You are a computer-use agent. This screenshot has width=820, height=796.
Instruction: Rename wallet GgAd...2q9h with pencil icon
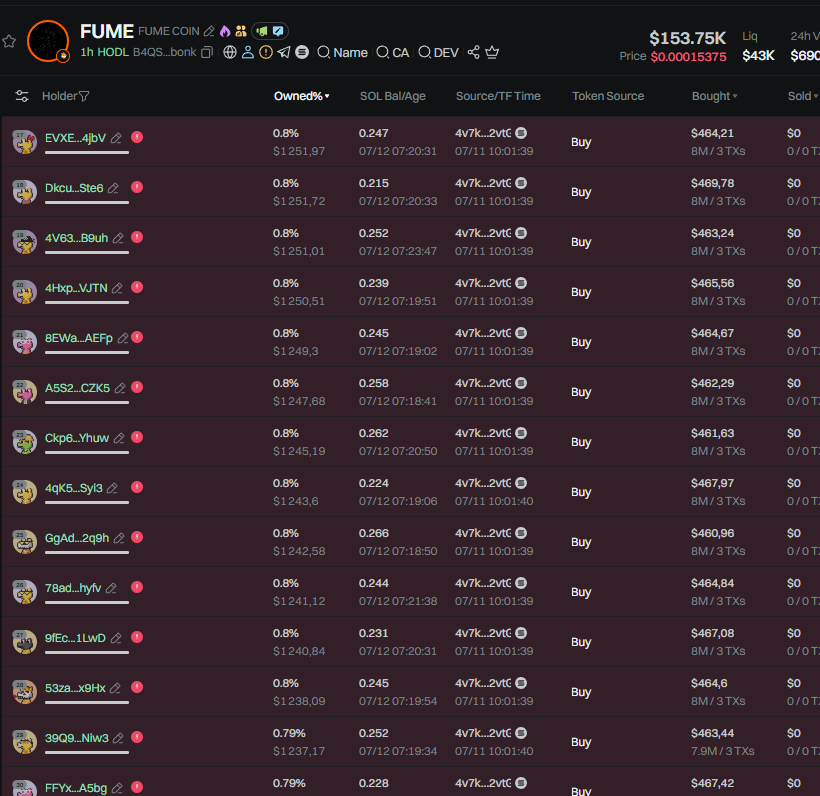[x=119, y=538]
